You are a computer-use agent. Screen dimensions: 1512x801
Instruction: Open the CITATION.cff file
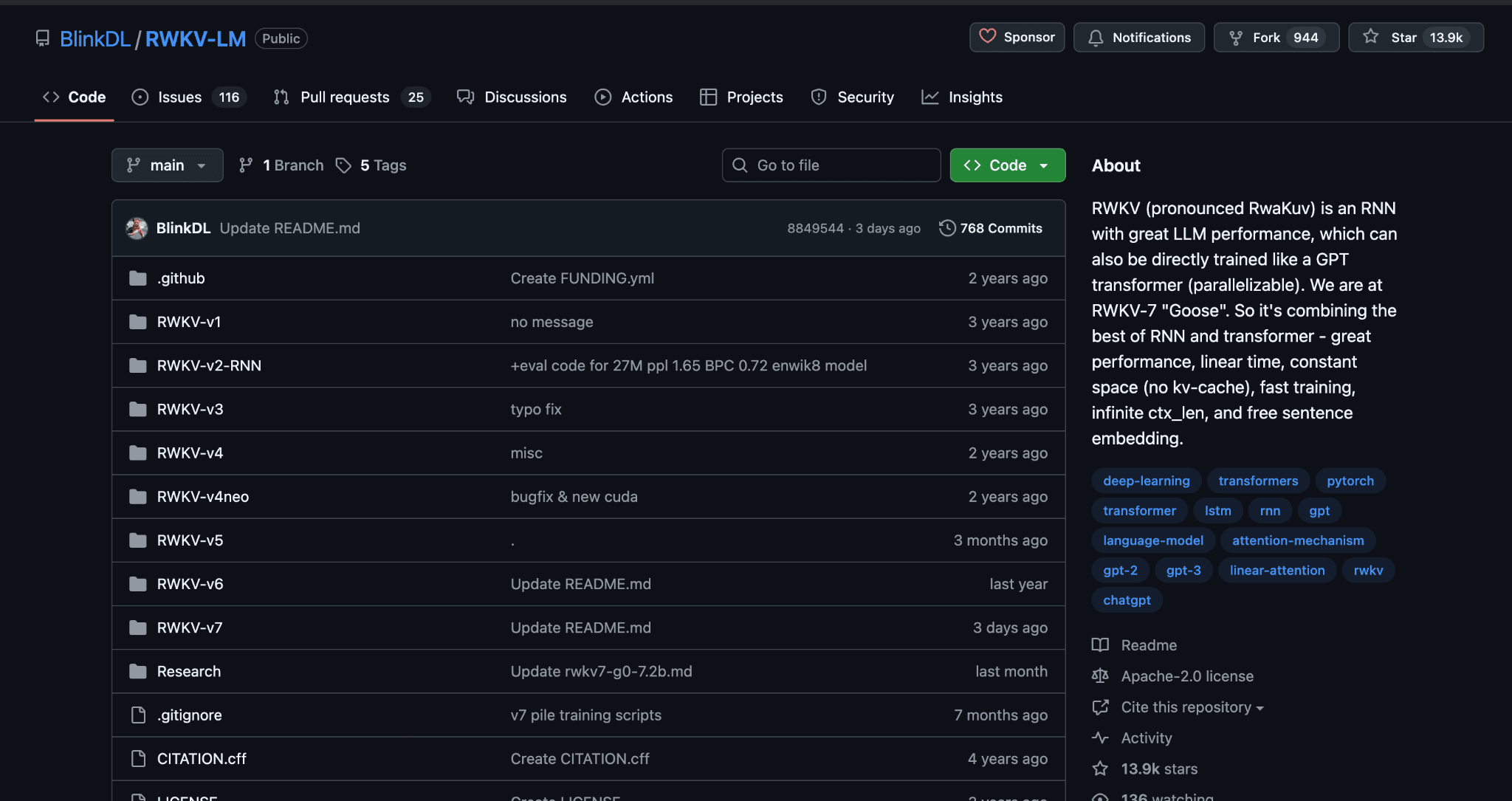(x=202, y=759)
